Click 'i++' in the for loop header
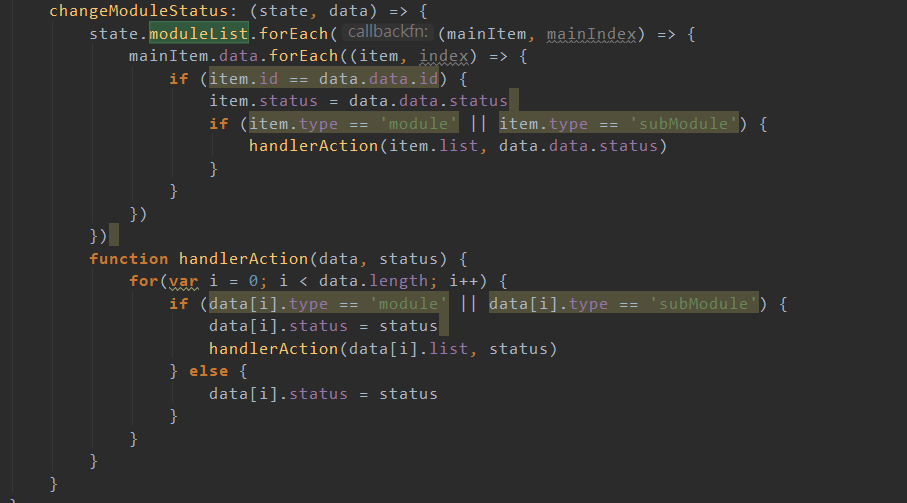 (x=464, y=282)
